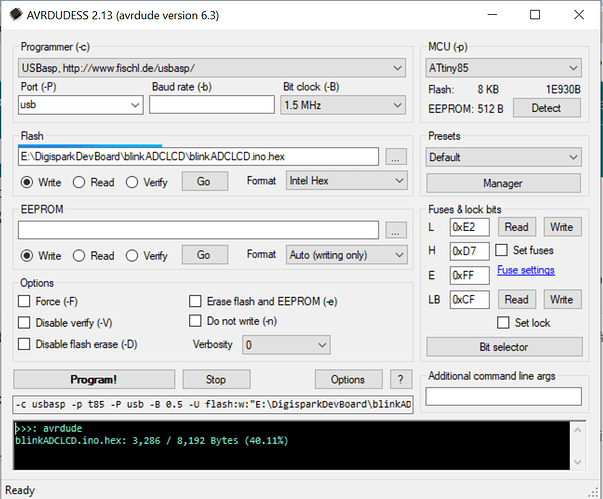Screen dimensions: 603x499
Task: Click the AVRDUDESS app icon in title bar
Action: (x=16, y=15)
